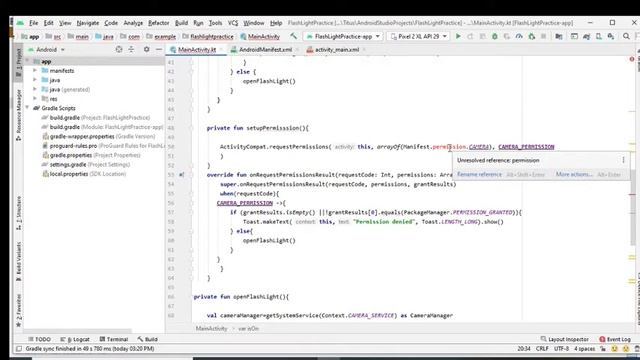
Task: Toggle the Structure side tab
Action: [18, 213]
